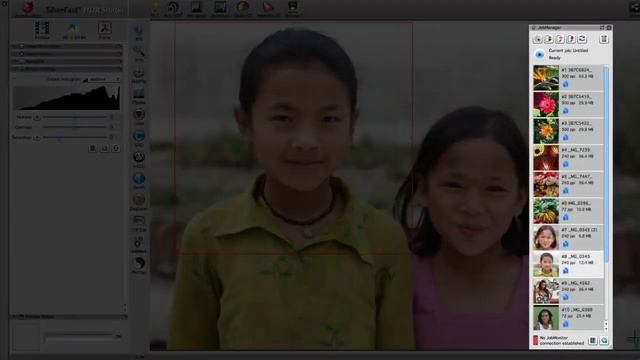The width and height of the screenshot is (640, 360).
Task: Click blue magnifier icon at JobManager bottom
Action: 604,340
